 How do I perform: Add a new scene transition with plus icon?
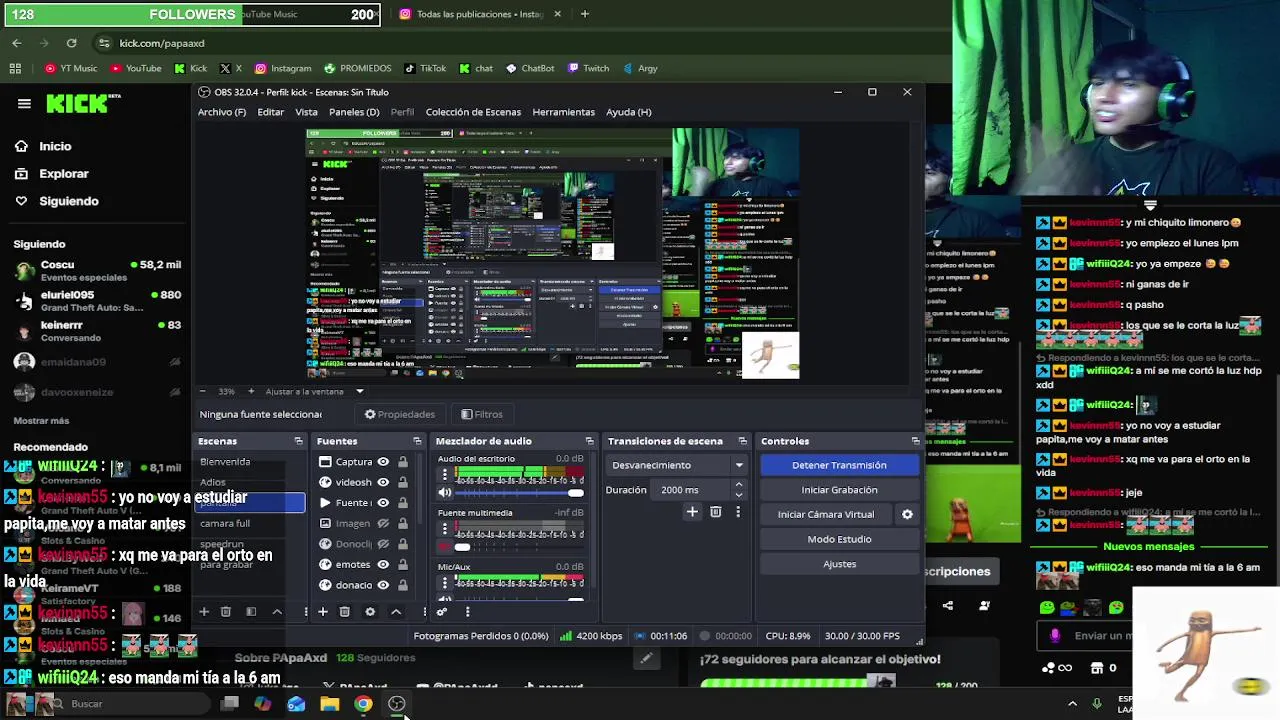tap(692, 512)
